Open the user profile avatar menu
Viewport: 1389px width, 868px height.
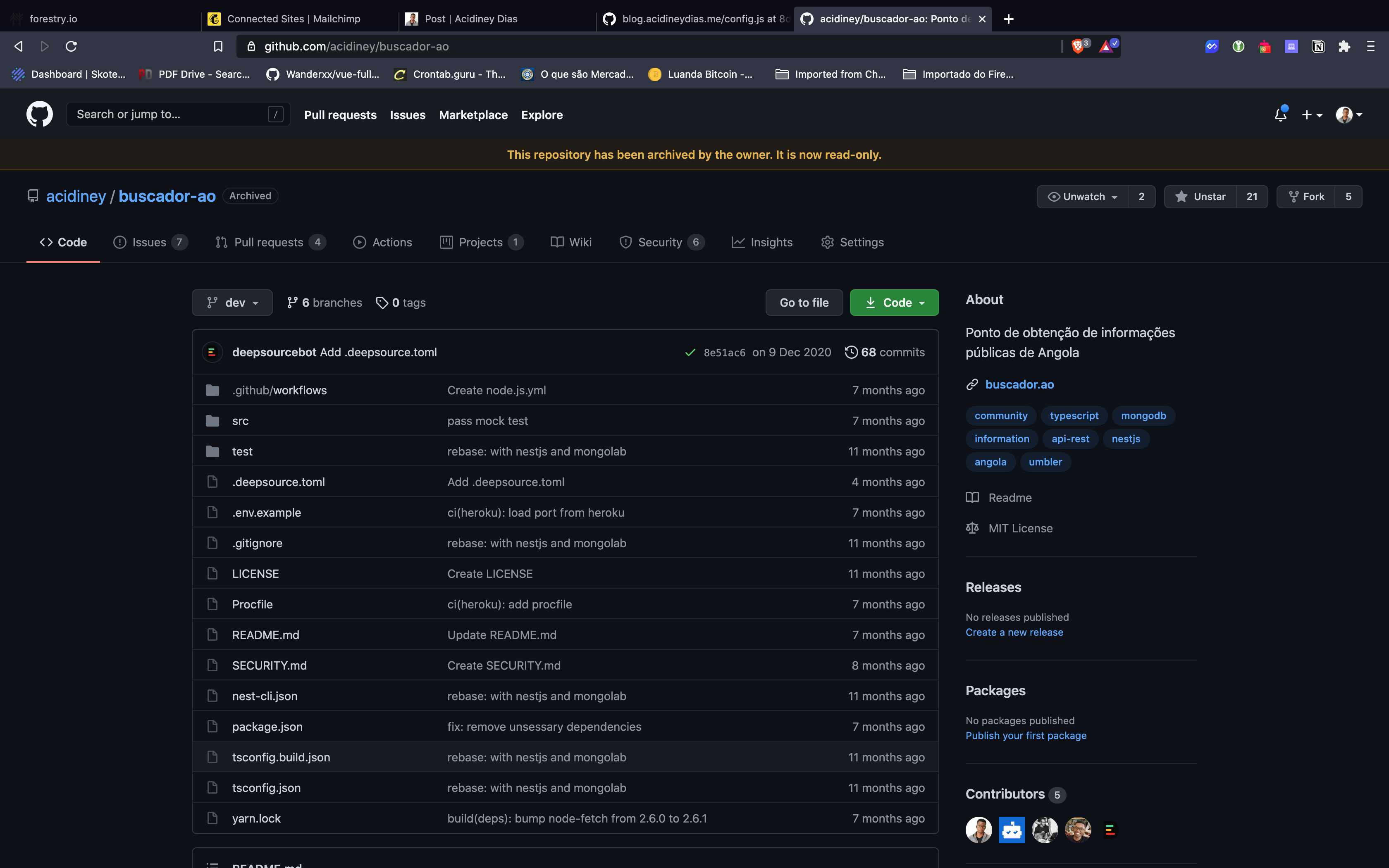1349,115
